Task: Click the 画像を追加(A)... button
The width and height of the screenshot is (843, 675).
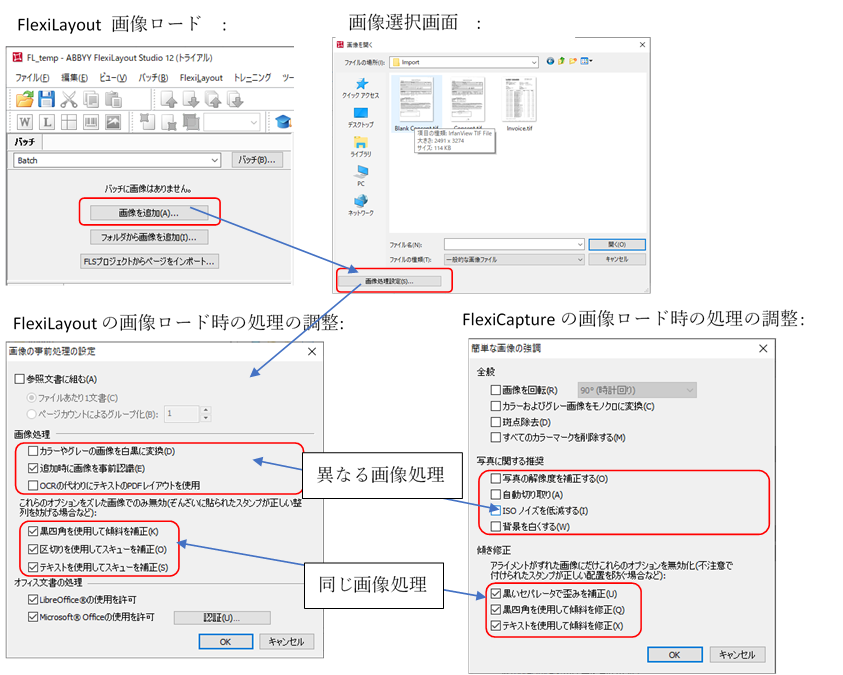Action: point(148,213)
